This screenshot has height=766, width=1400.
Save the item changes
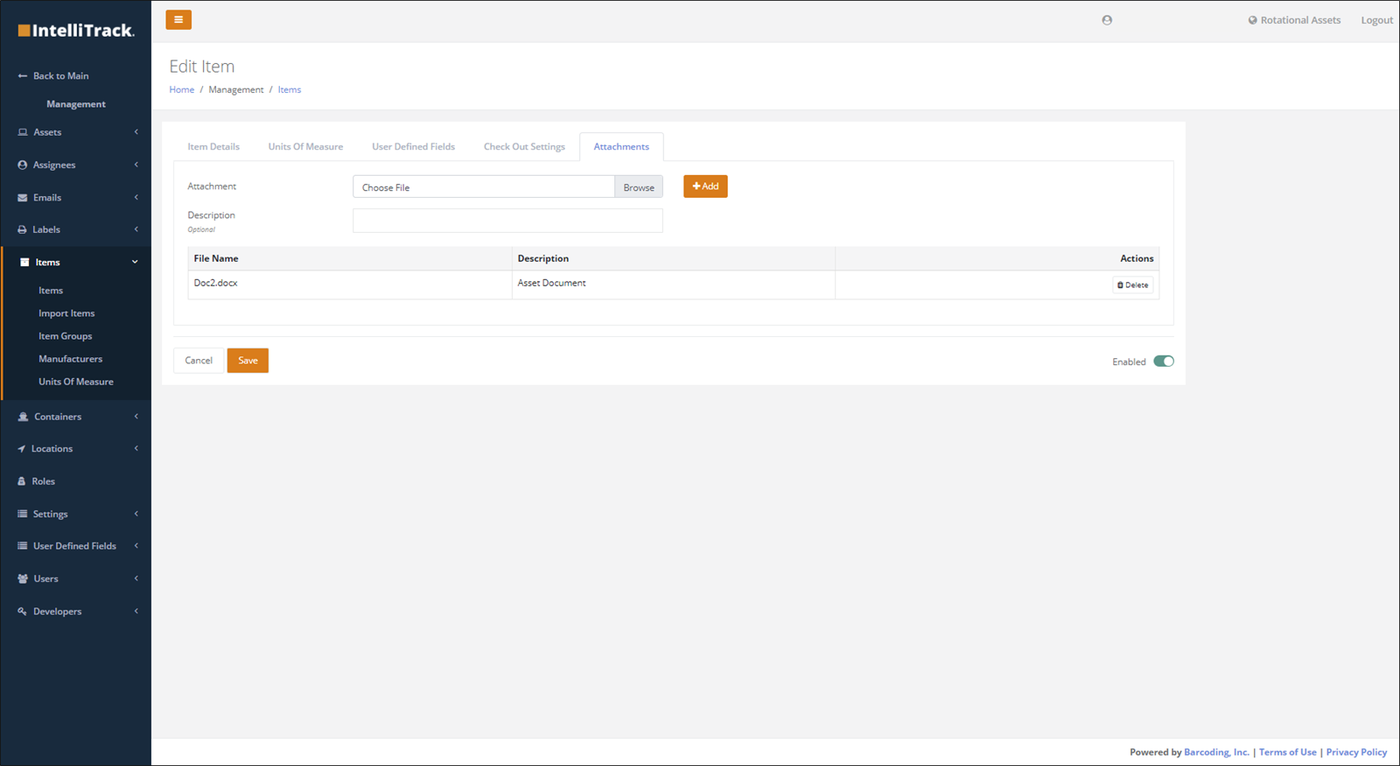click(248, 361)
